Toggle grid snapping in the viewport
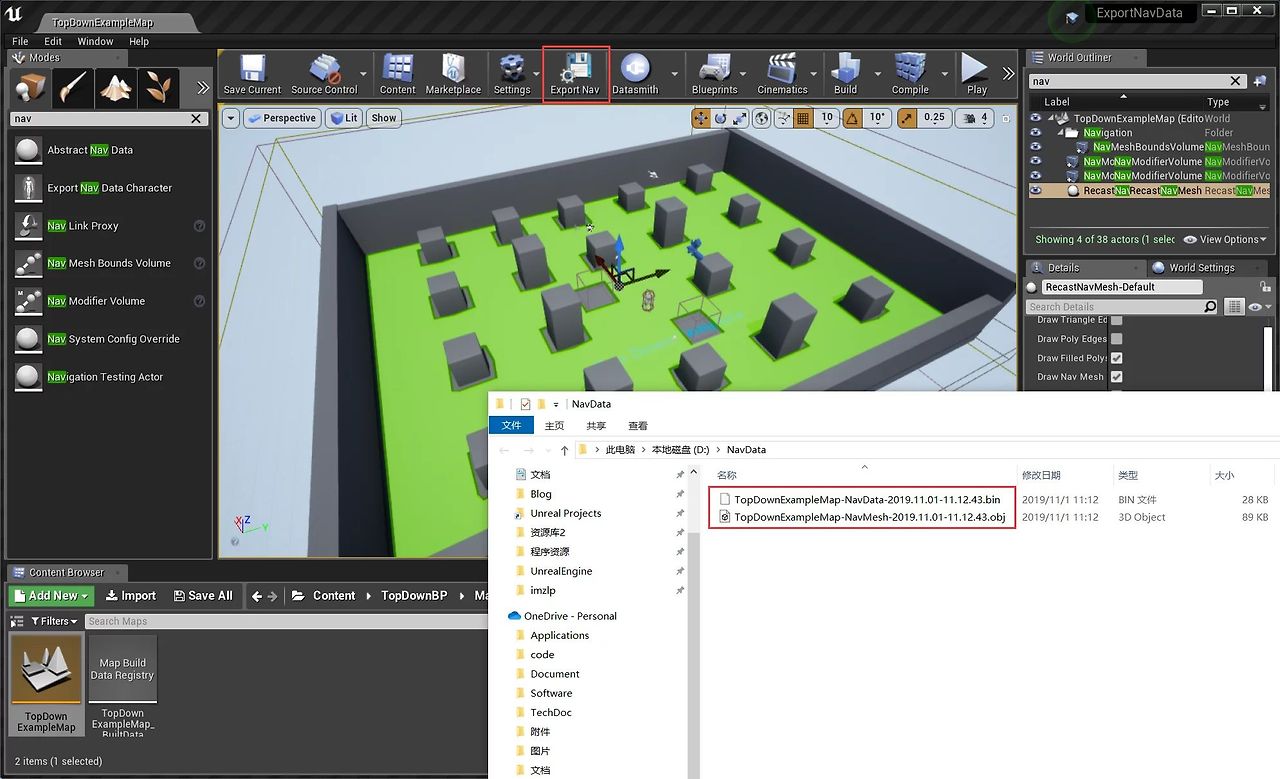Image resolution: width=1280 pixels, height=779 pixels. [803, 118]
